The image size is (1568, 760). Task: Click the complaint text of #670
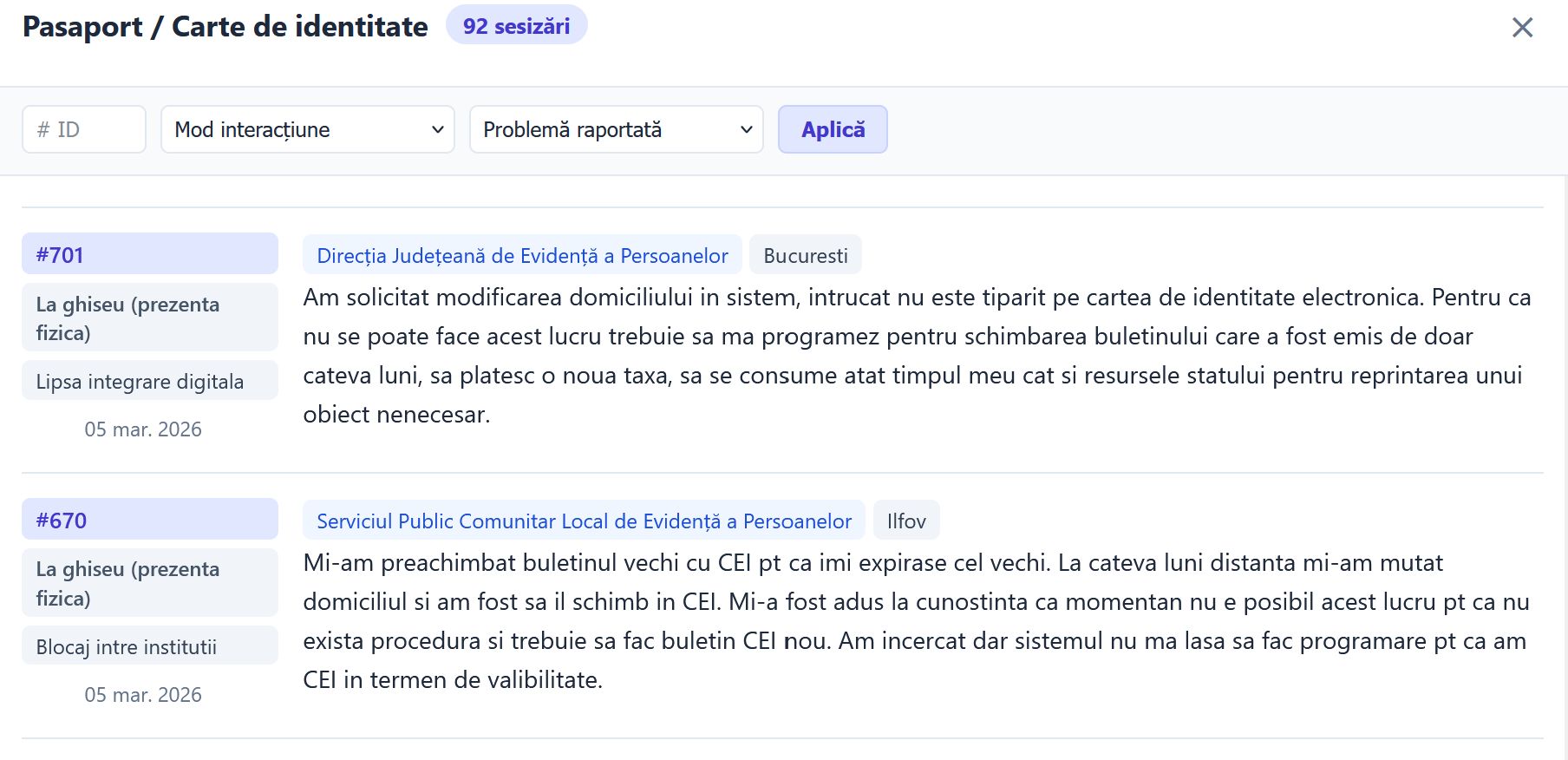pos(916,621)
